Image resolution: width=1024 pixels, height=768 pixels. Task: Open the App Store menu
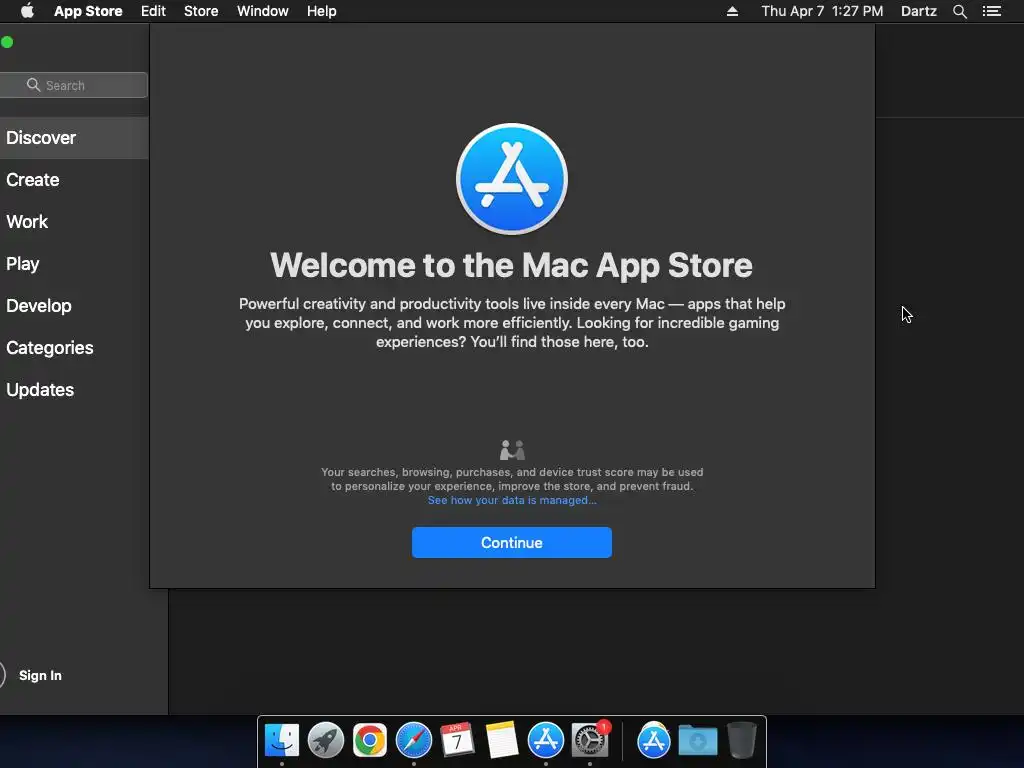click(88, 11)
